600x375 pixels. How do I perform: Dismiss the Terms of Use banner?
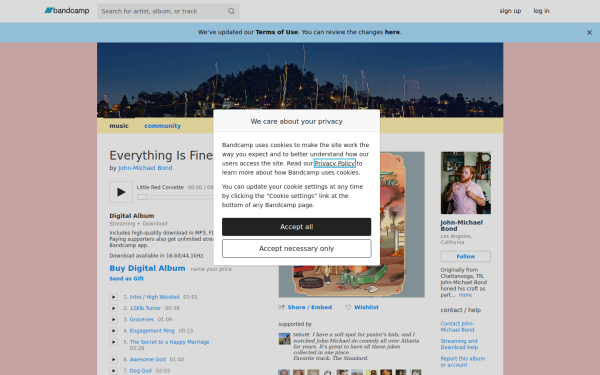589,33
